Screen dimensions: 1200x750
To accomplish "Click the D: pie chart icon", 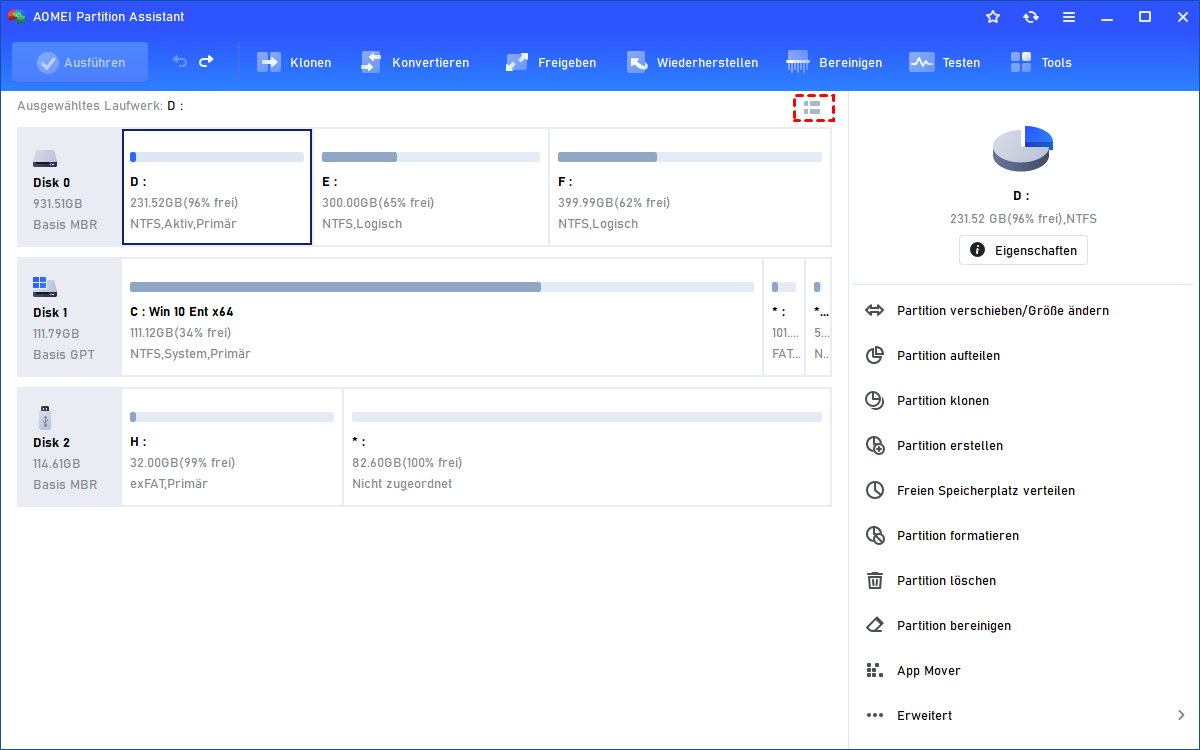I will point(1023,149).
